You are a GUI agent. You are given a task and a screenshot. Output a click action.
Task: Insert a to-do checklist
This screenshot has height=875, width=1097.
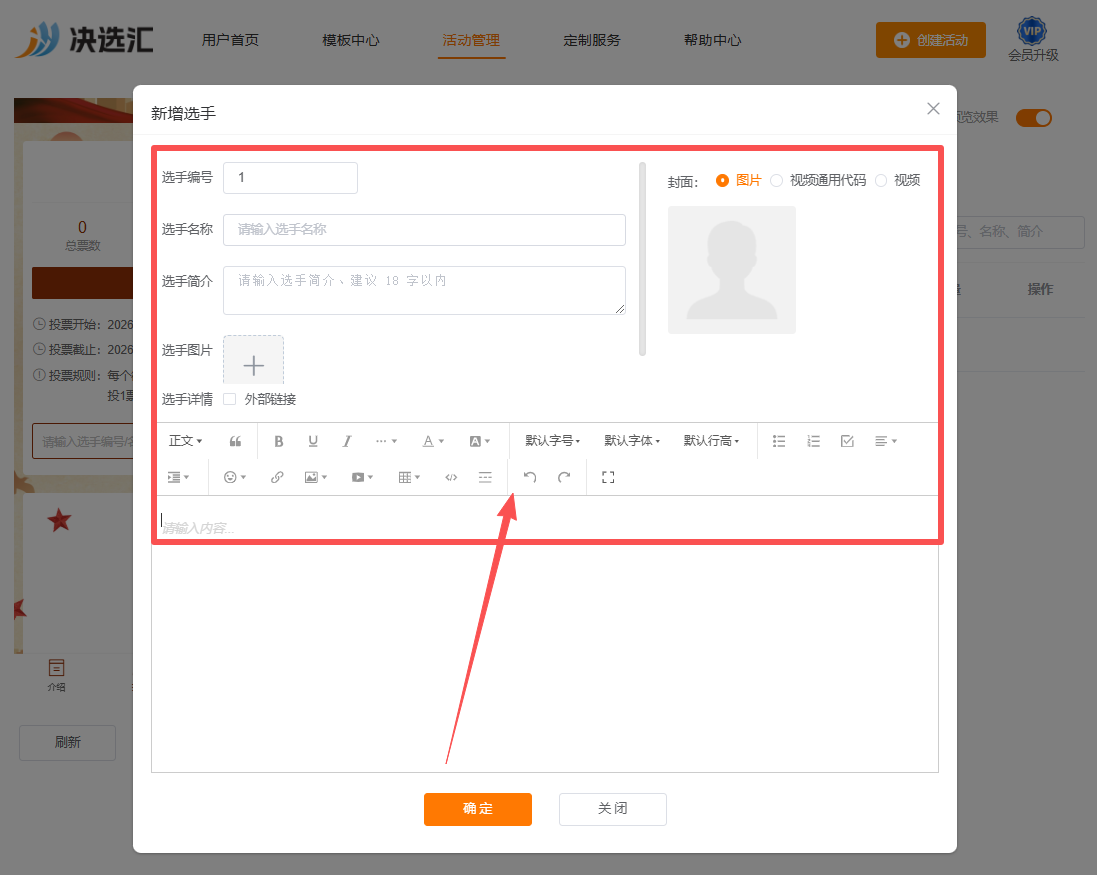click(847, 441)
